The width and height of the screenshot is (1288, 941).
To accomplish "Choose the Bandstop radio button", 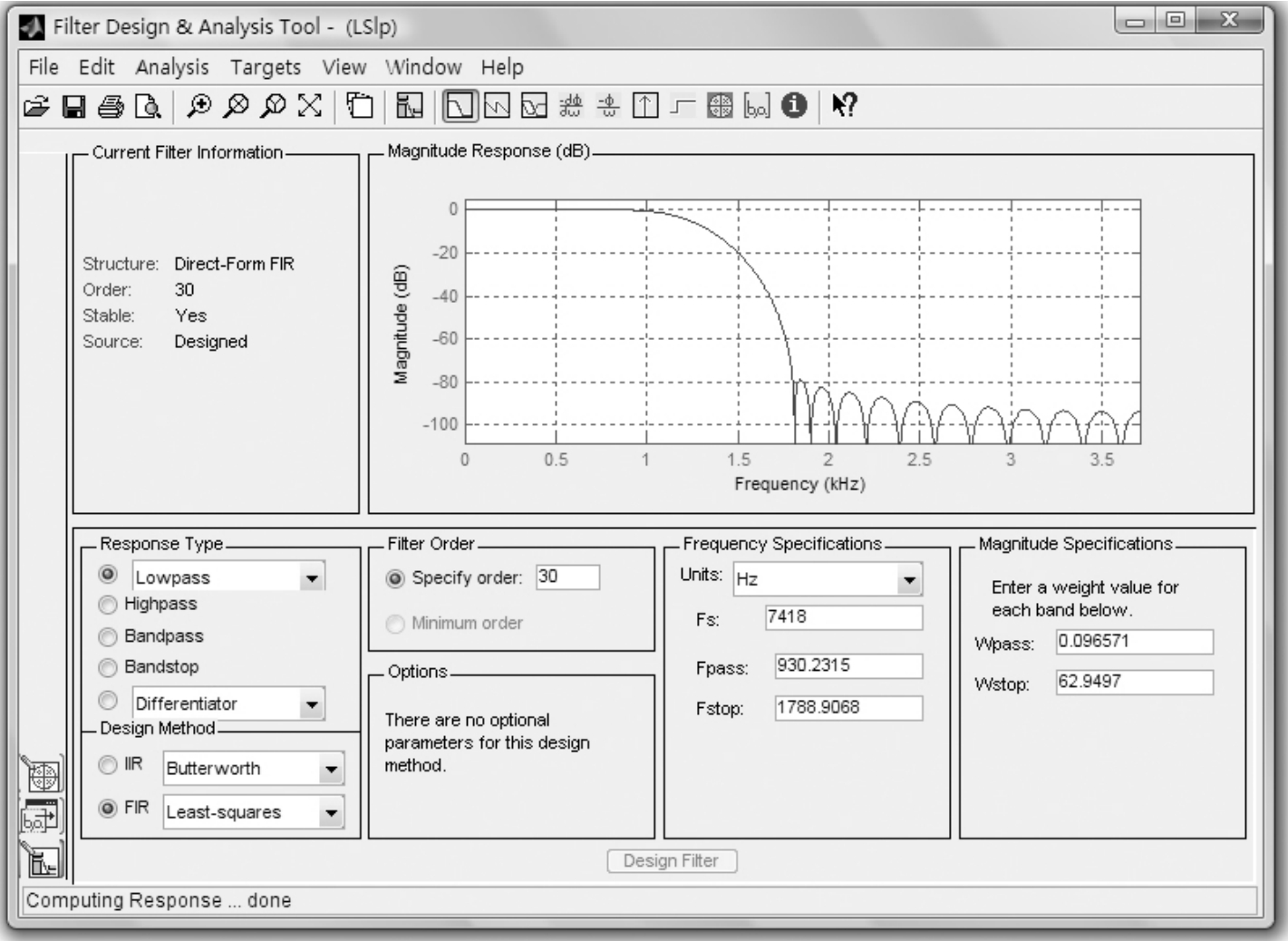I will pyautogui.click(x=108, y=668).
